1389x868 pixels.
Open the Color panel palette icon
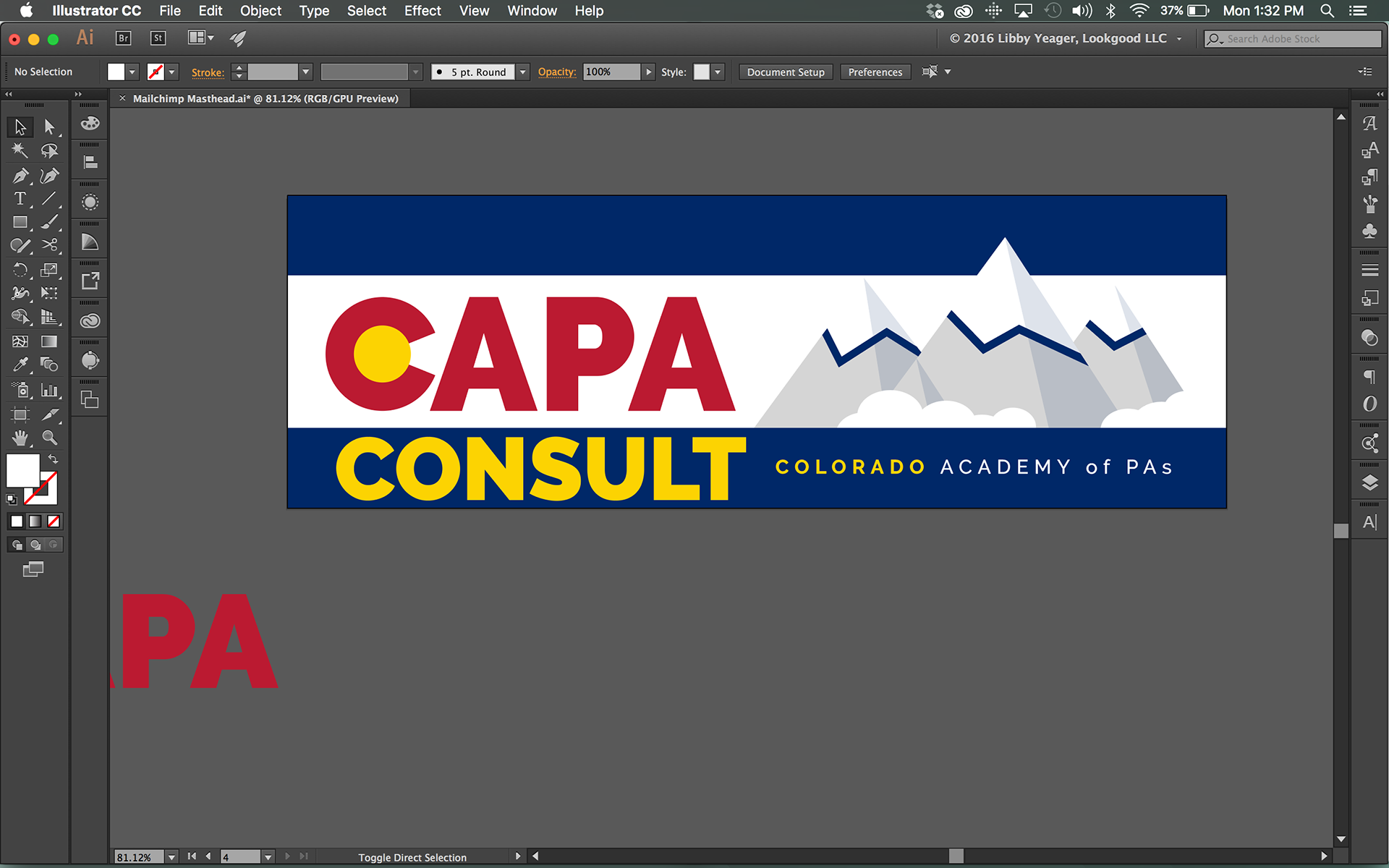click(90, 124)
